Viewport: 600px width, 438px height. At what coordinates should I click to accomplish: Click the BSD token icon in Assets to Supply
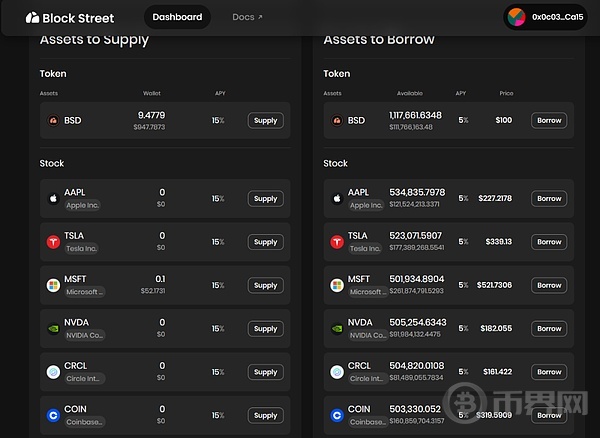(x=53, y=121)
